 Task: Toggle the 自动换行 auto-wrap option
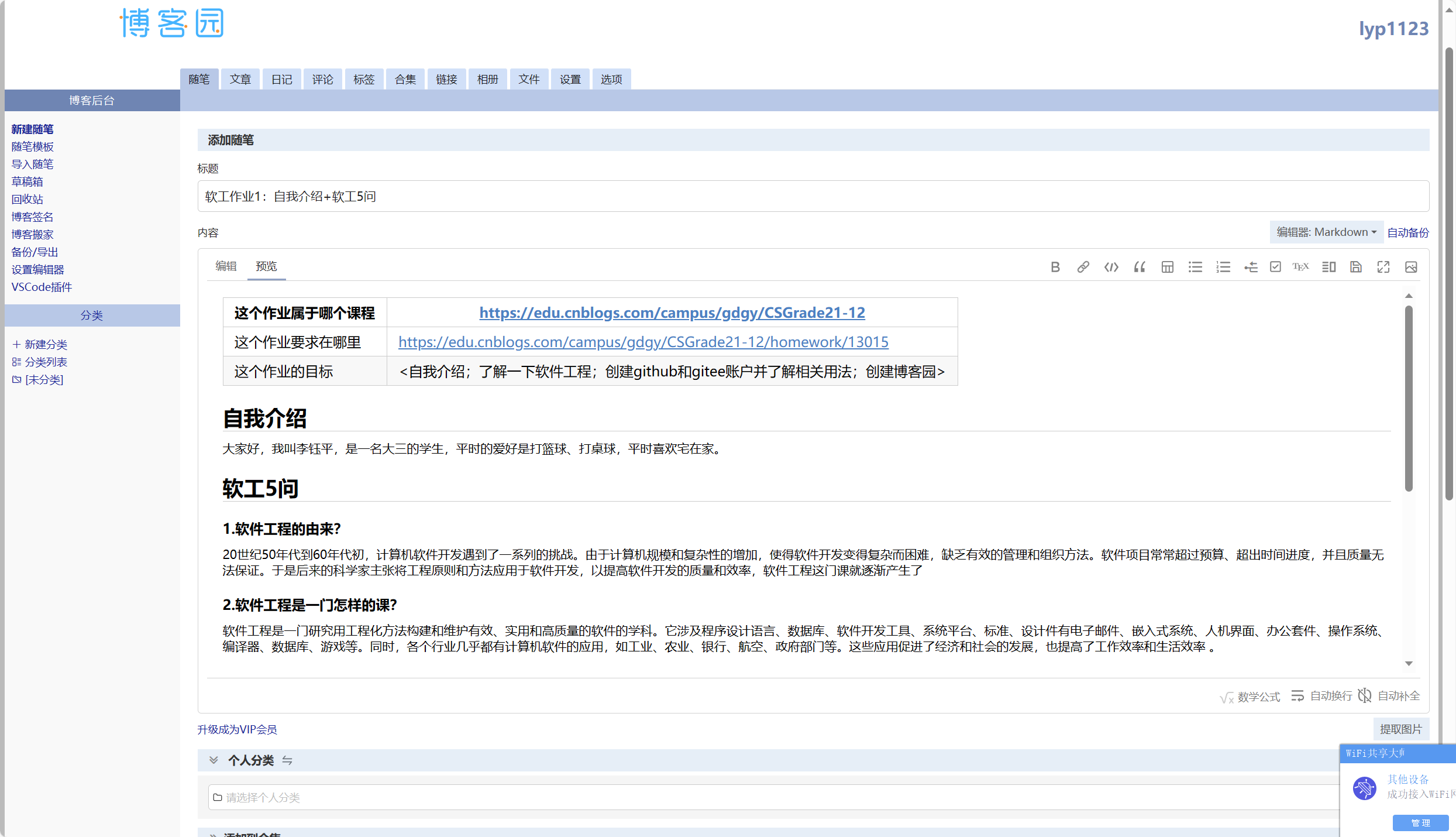point(1321,695)
